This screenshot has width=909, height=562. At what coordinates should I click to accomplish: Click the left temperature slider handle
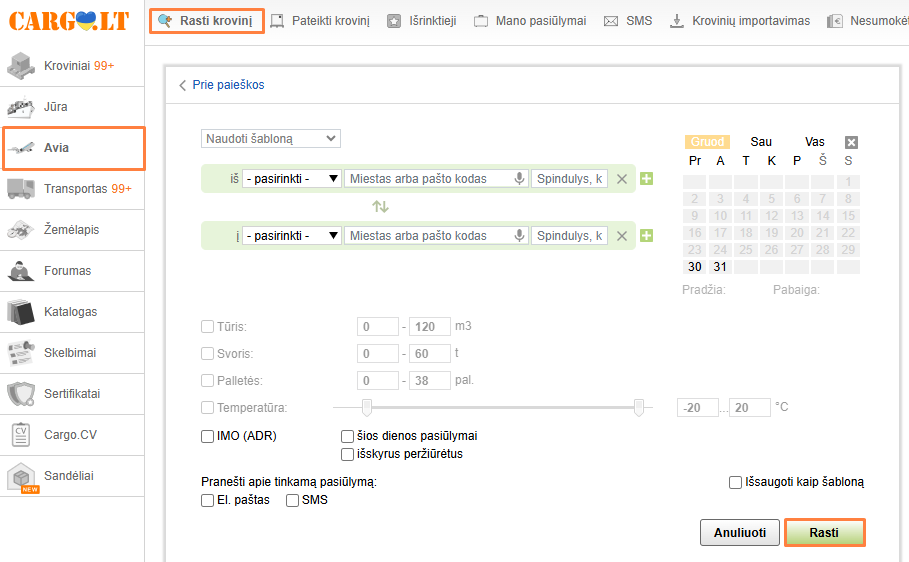click(367, 407)
